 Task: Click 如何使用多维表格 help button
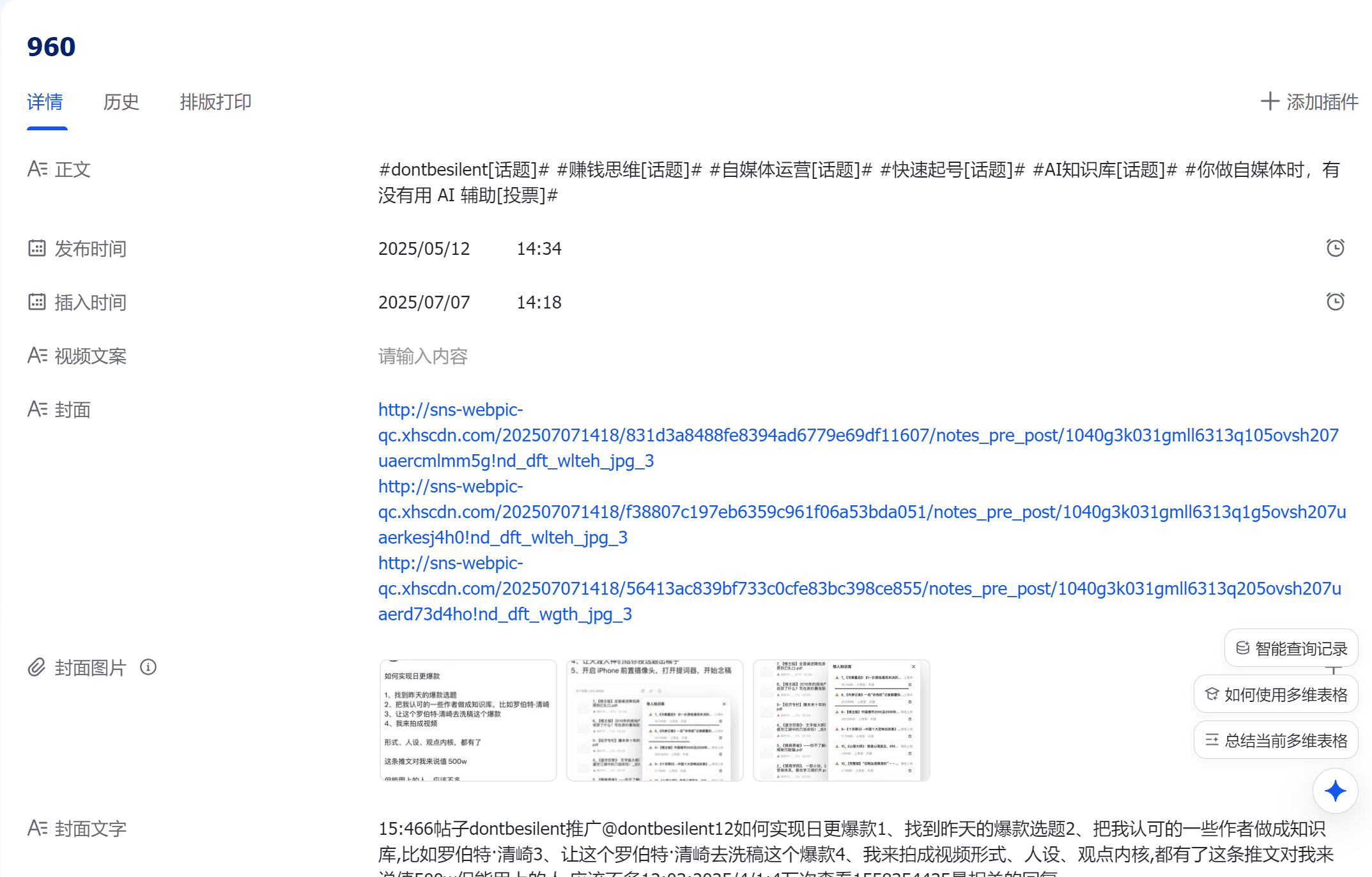click(1276, 694)
